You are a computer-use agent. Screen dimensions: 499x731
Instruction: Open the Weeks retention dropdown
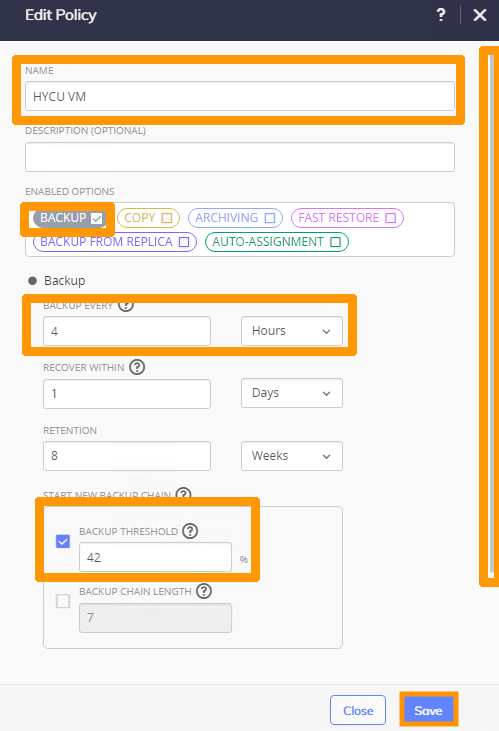tap(292, 455)
